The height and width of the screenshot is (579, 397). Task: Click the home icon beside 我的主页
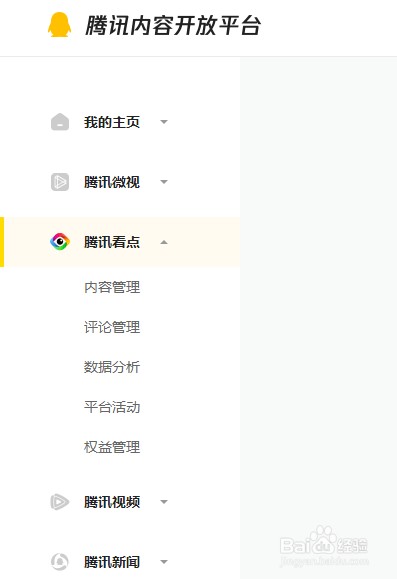point(60,122)
